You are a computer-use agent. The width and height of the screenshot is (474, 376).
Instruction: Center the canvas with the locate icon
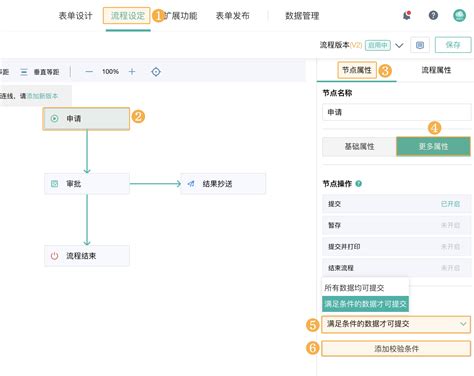click(x=156, y=72)
